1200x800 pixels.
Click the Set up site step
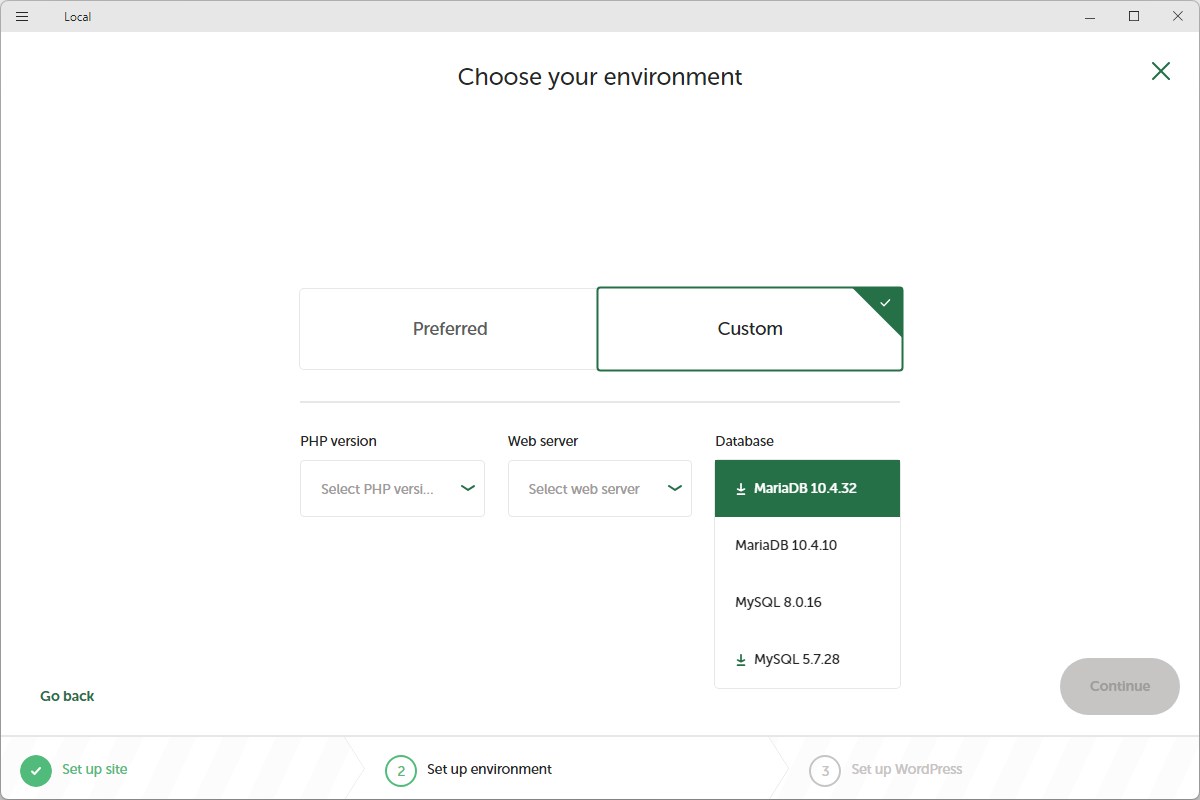coord(94,769)
